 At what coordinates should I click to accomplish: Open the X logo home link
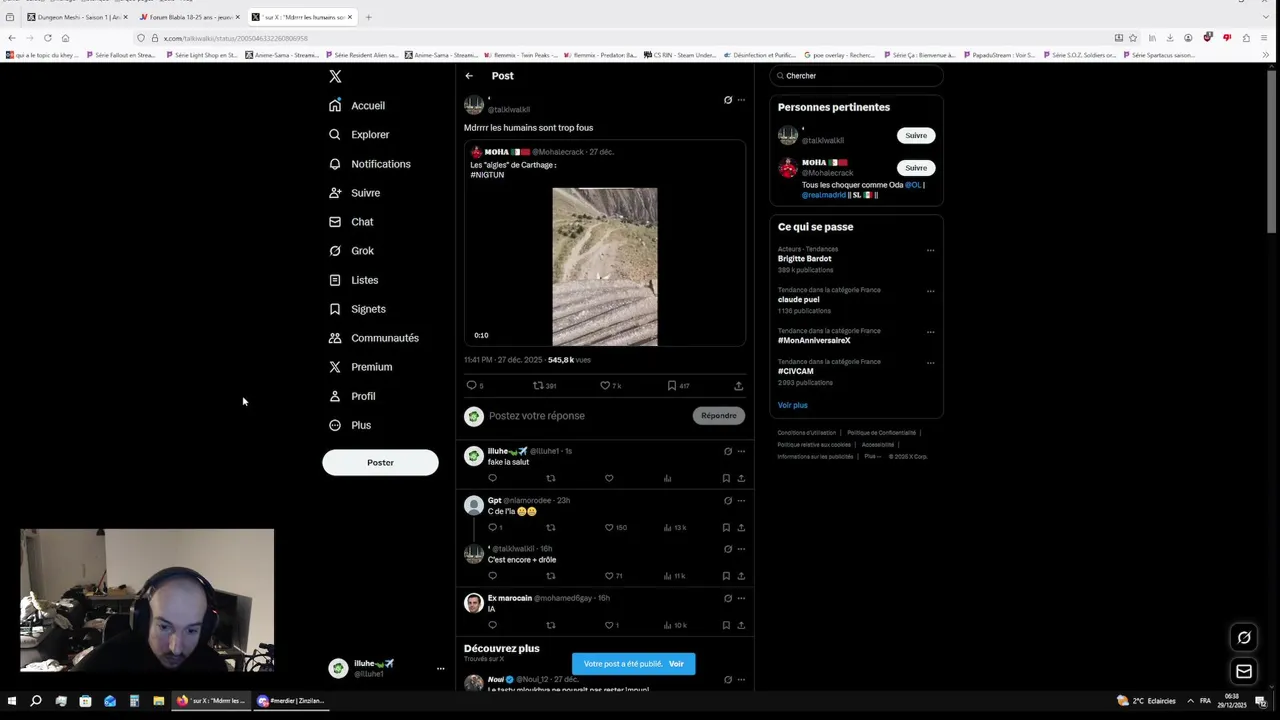coord(335,76)
